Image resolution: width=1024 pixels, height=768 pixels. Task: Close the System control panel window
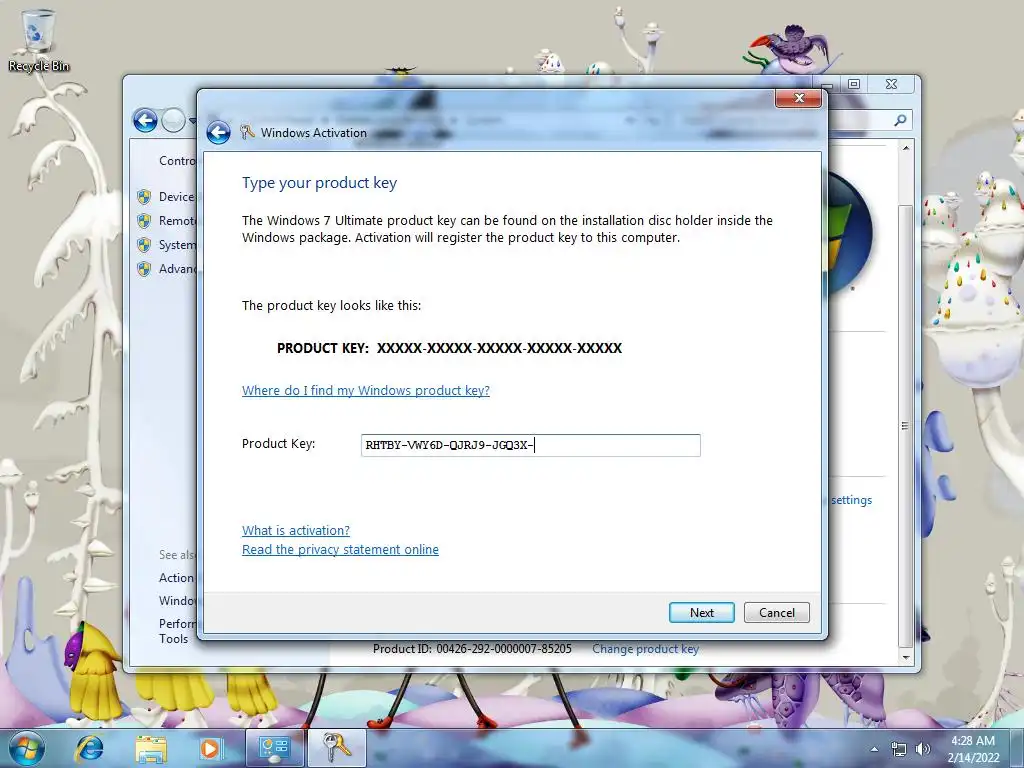tap(891, 84)
